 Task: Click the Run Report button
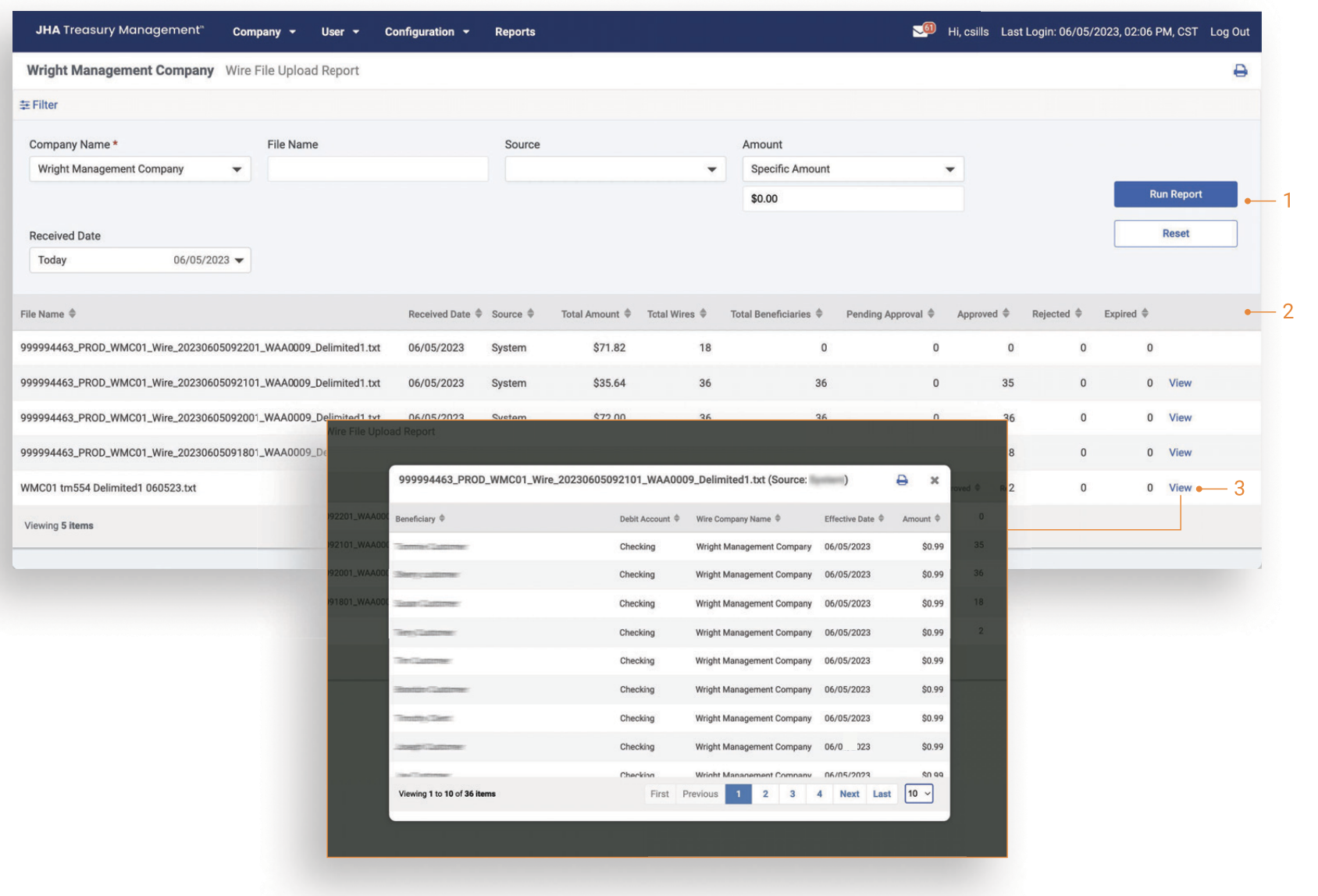[x=1174, y=194]
